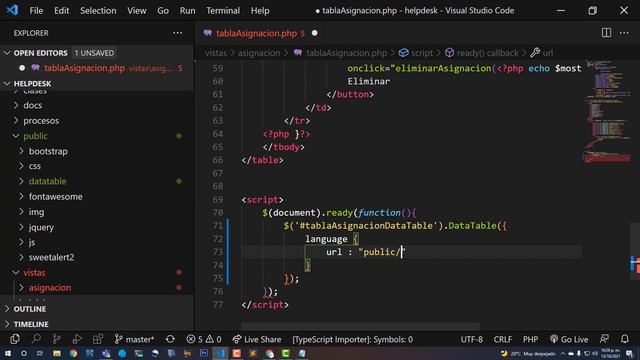Click the master* git branch indicator
Viewport: 640px width, 360px height.
tap(134, 339)
